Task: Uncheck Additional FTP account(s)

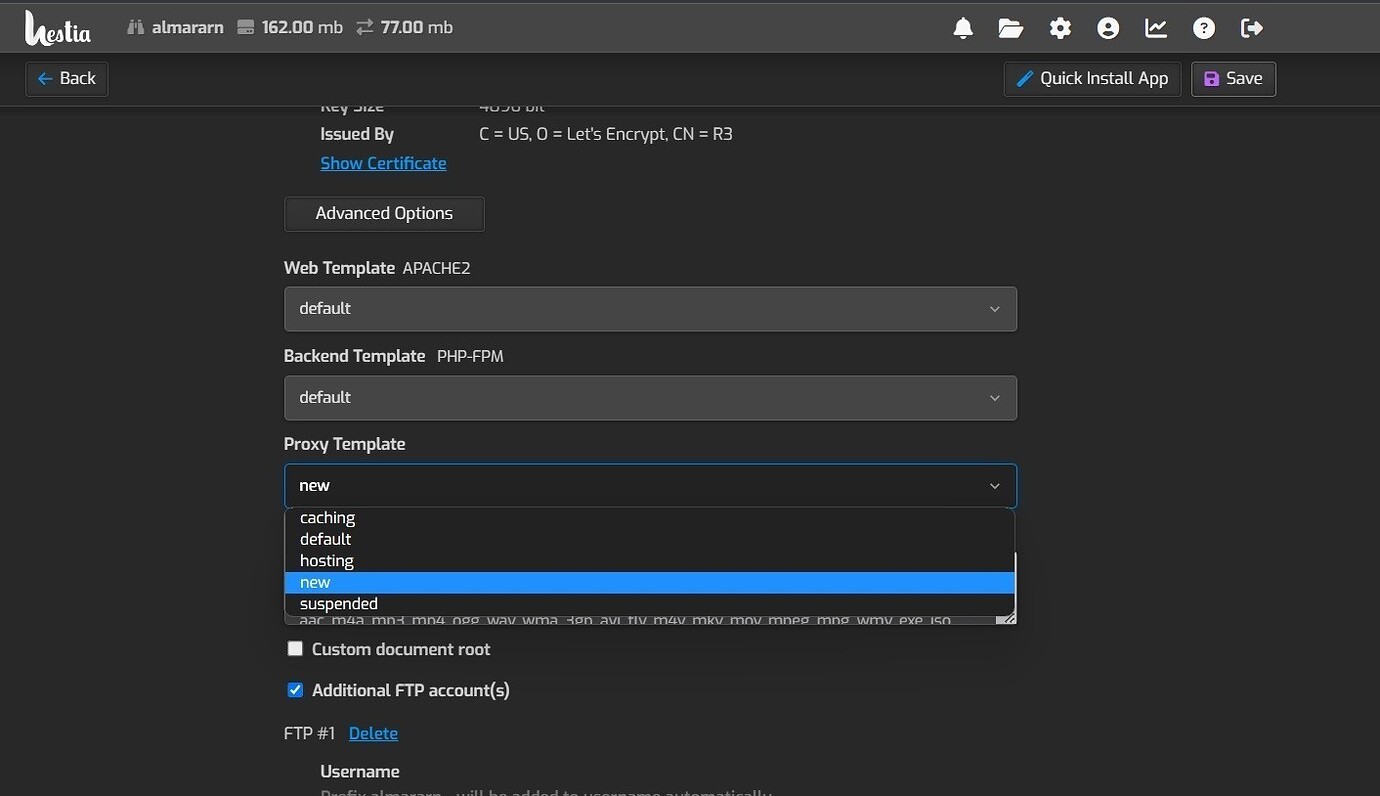Action: 295,690
